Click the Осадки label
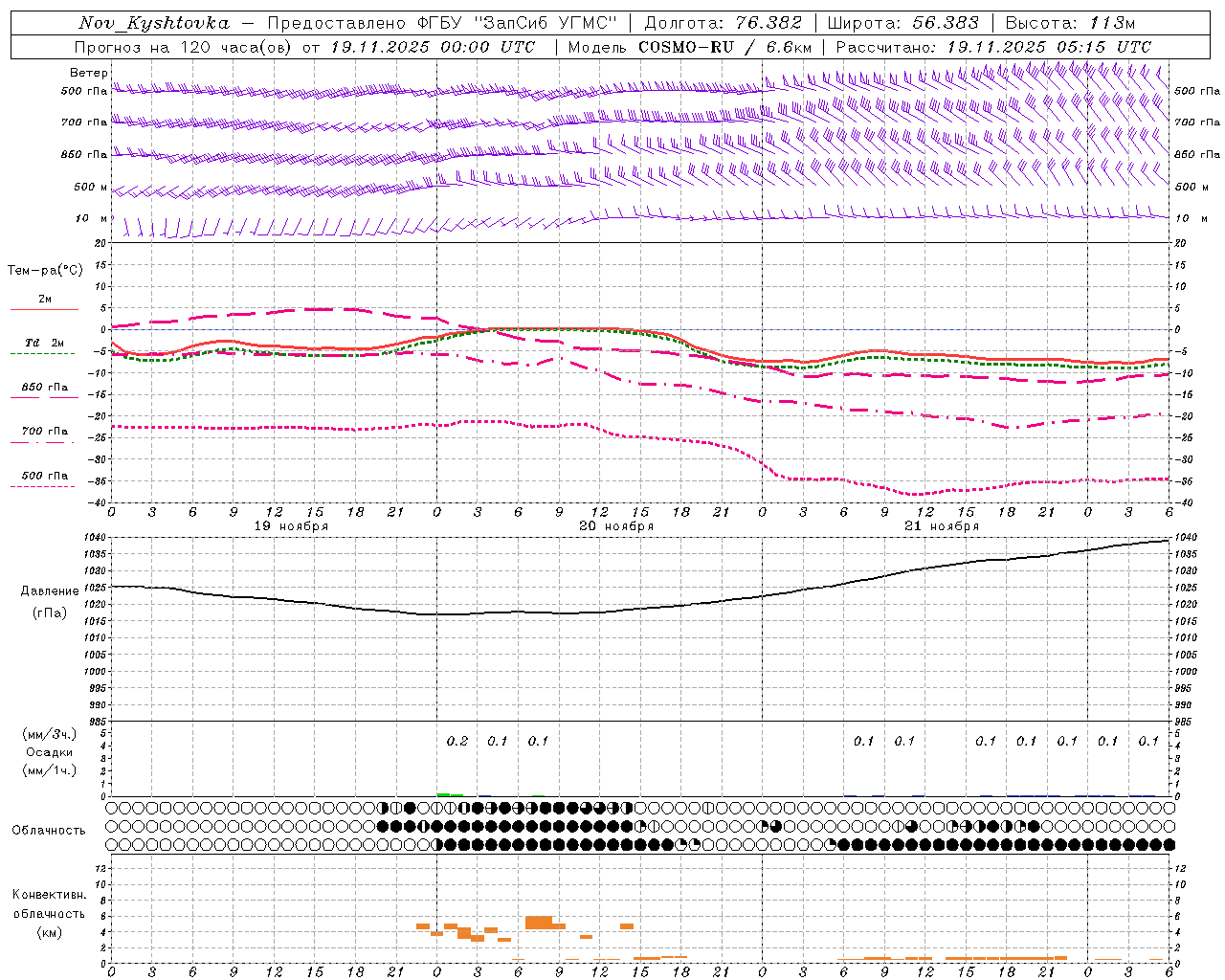 click(x=49, y=752)
